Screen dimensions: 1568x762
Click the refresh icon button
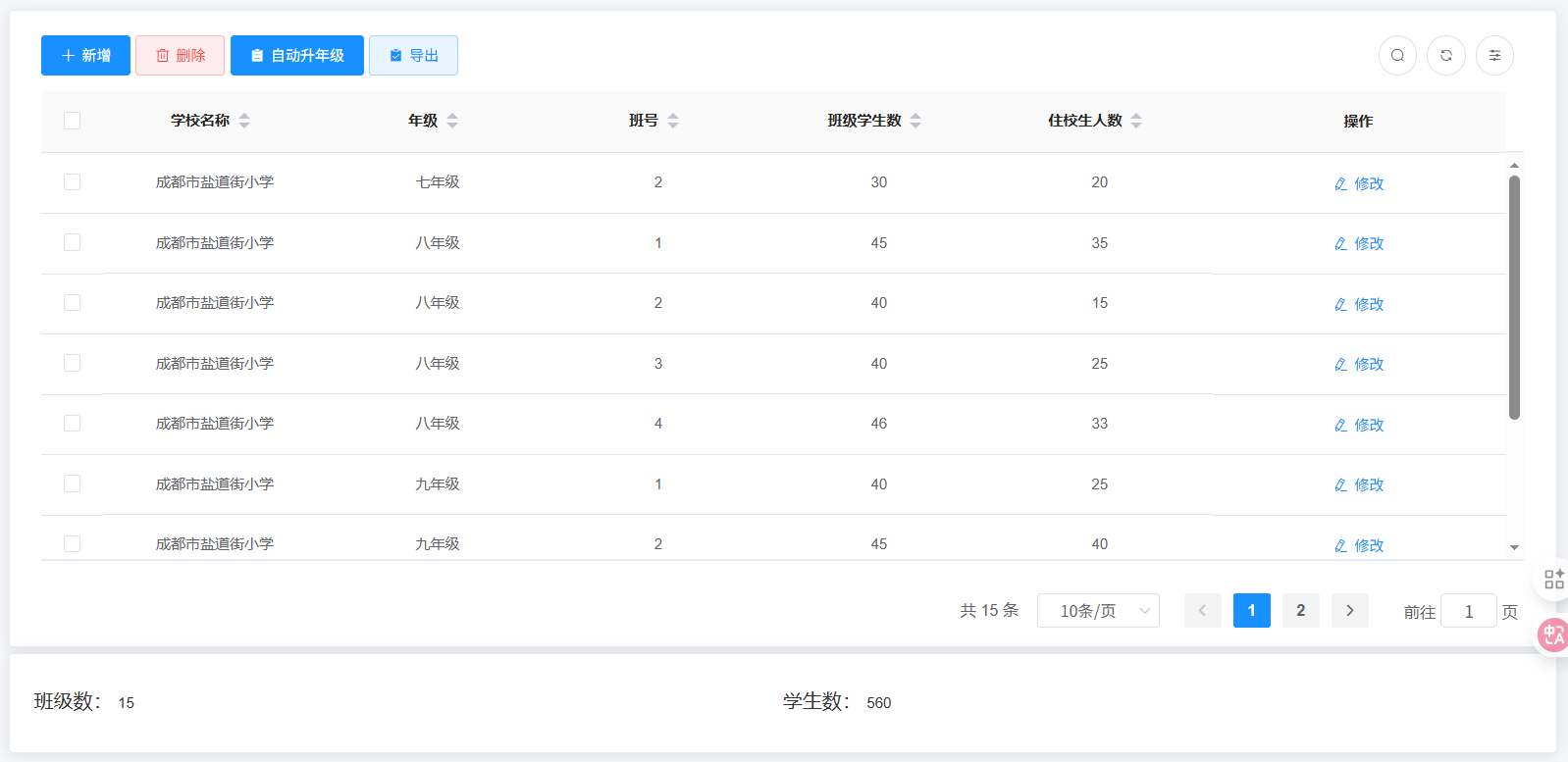point(1445,56)
